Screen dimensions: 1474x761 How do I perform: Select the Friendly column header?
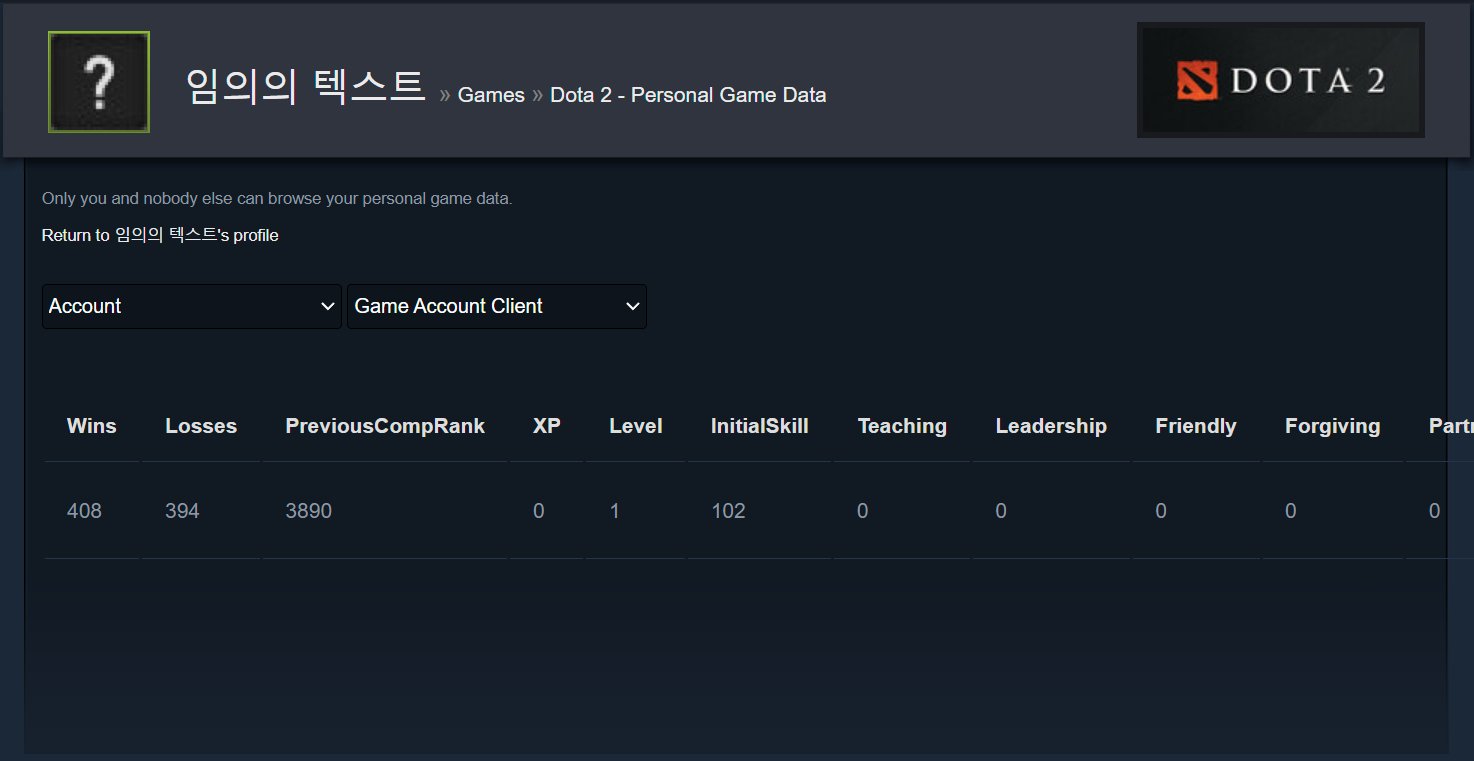coord(1196,426)
